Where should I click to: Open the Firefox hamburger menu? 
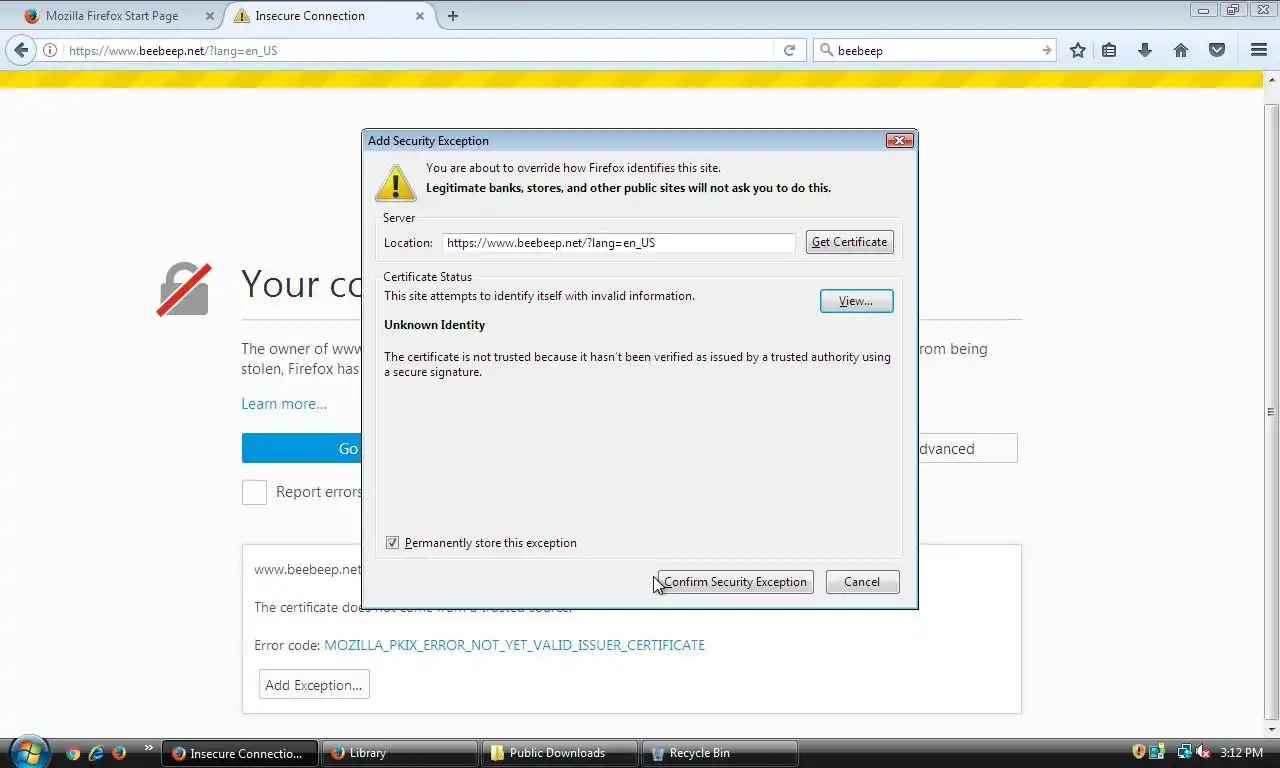tap(1259, 50)
